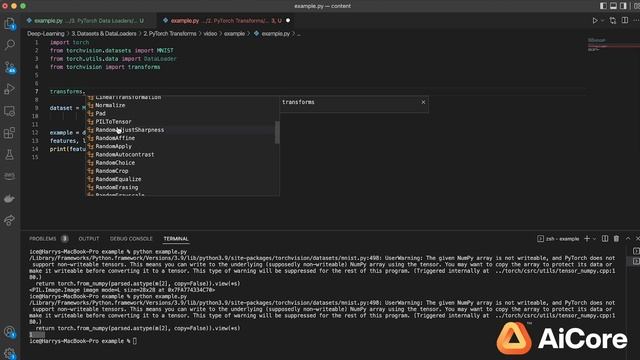This screenshot has height=360, width=640.
Task: Switch to the Debug Console tab
Action: coord(131,239)
